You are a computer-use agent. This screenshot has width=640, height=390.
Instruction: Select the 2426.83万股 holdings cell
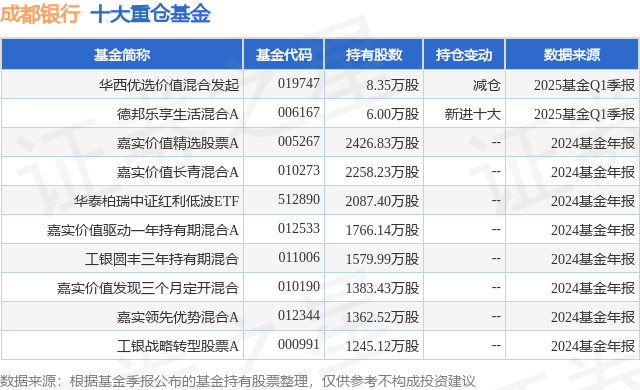pyautogui.click(x=382, y=143)
